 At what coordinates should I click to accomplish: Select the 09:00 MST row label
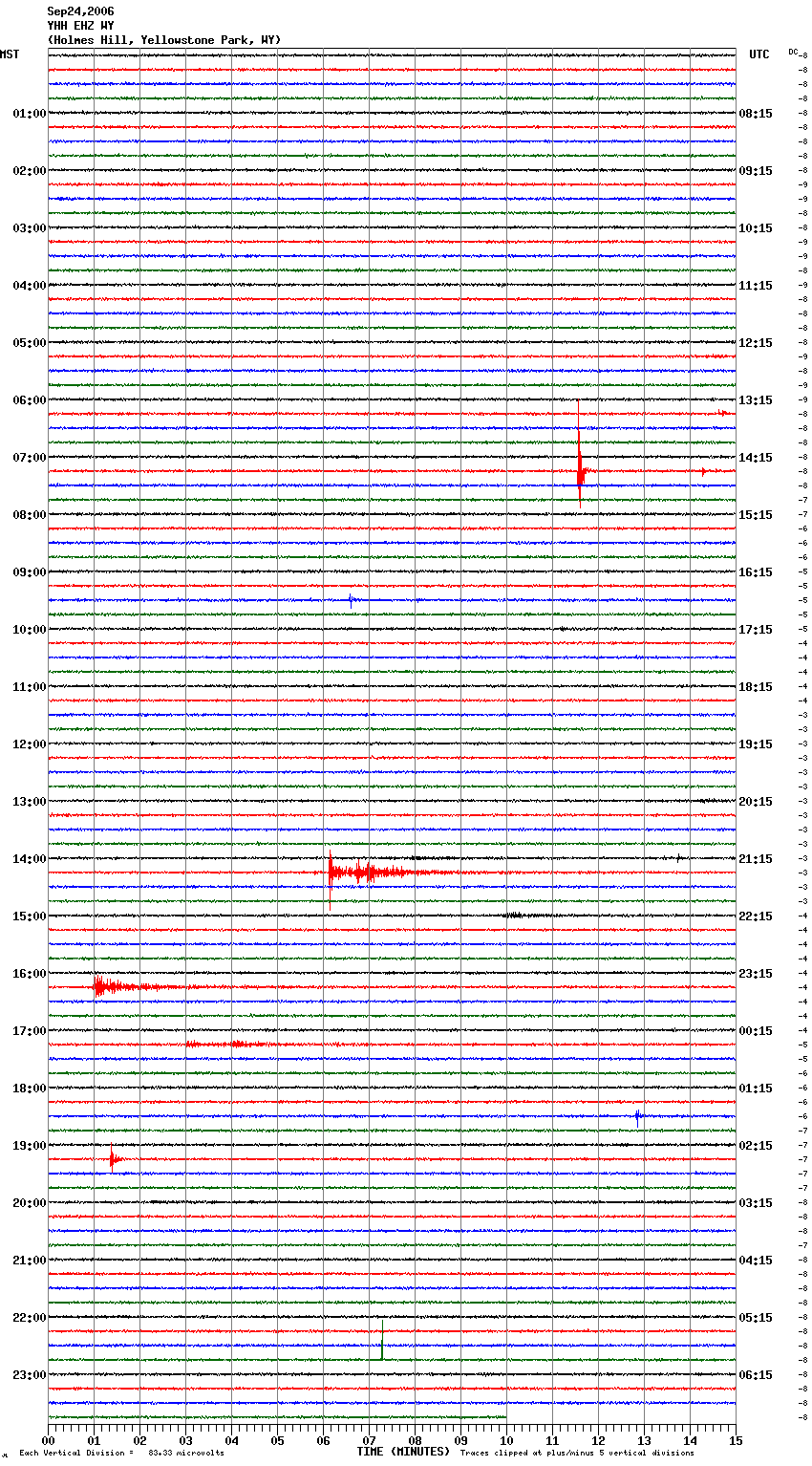tap(30, 572)
